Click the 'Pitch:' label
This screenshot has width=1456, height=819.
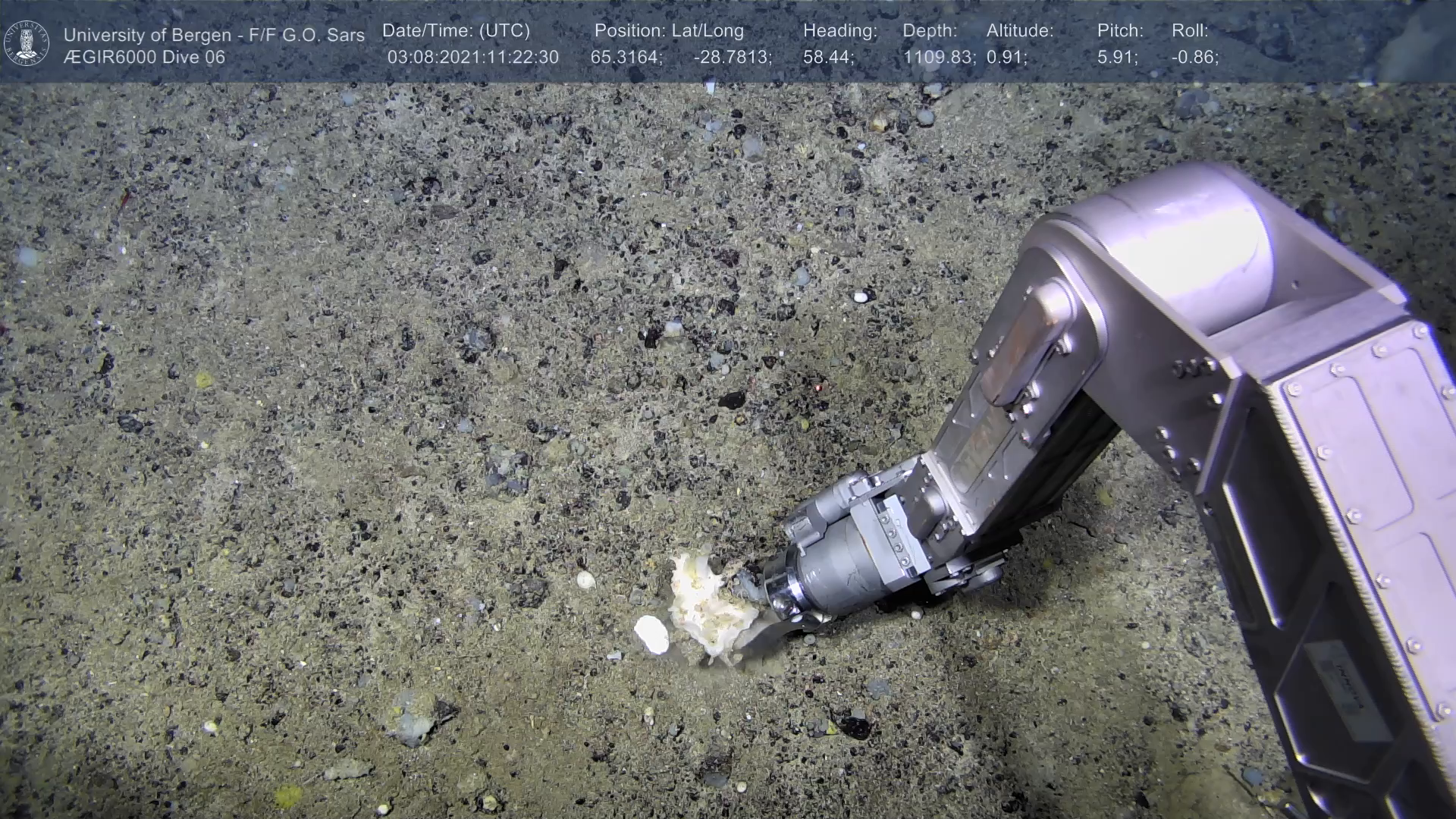(x=1120, y=31)
